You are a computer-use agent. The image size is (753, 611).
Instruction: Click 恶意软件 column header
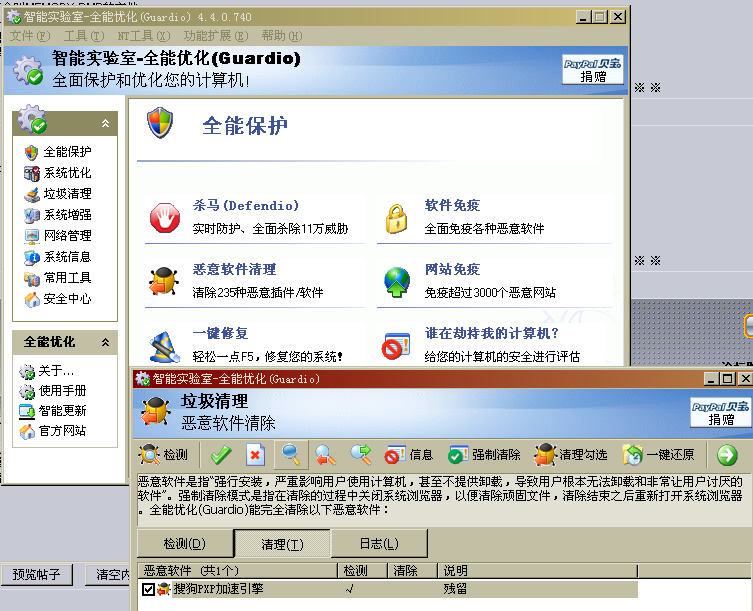(x=237, y=571)
